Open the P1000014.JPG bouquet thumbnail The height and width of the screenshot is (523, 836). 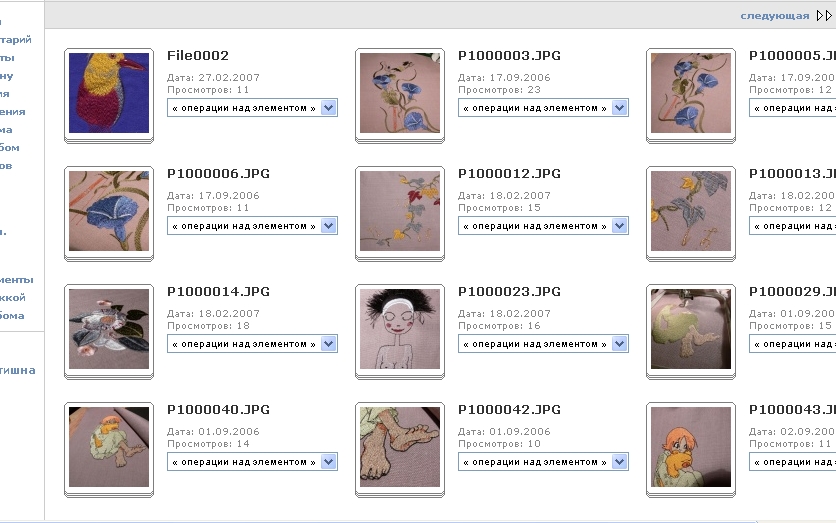tap(109, 328)
